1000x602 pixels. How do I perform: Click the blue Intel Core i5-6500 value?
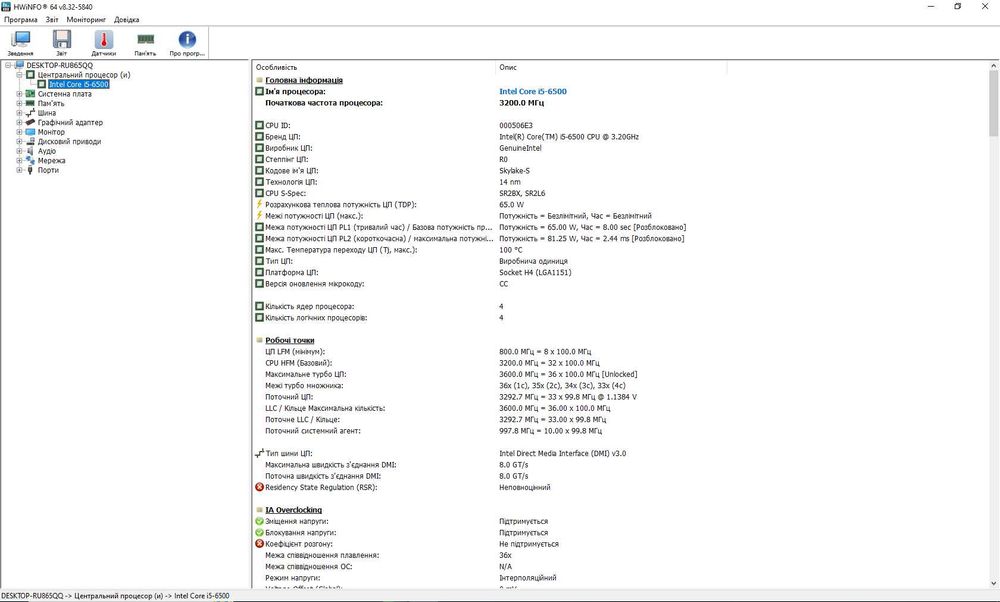[x=533, y=91]
